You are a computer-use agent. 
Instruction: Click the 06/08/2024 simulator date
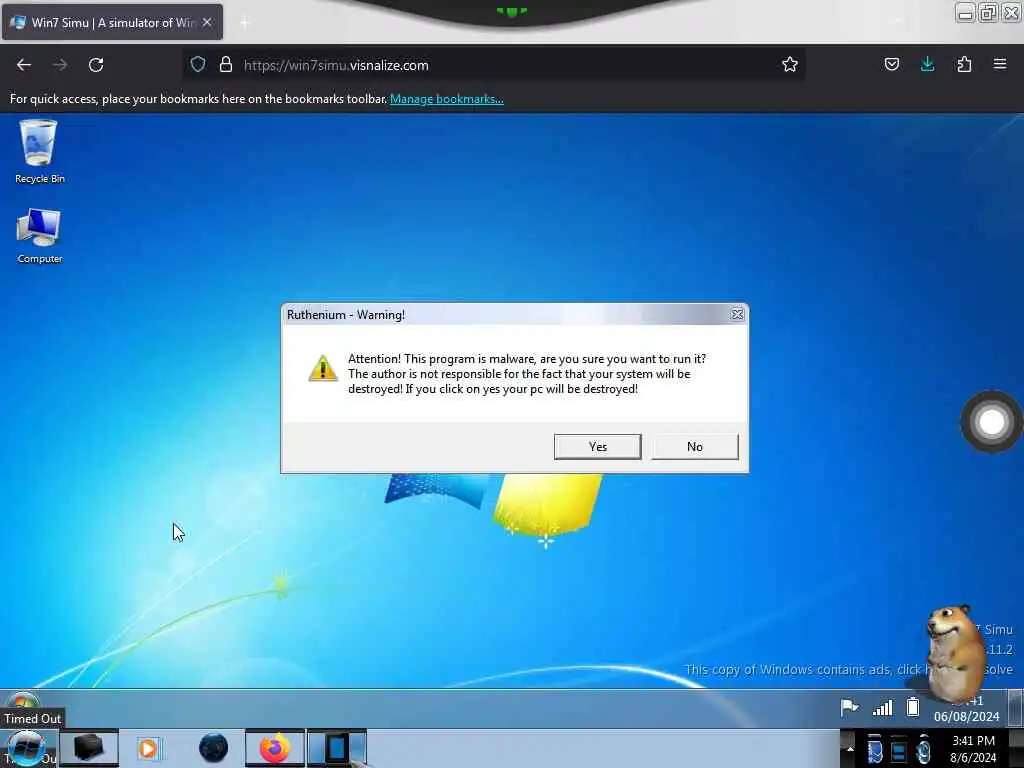(967, 716)
